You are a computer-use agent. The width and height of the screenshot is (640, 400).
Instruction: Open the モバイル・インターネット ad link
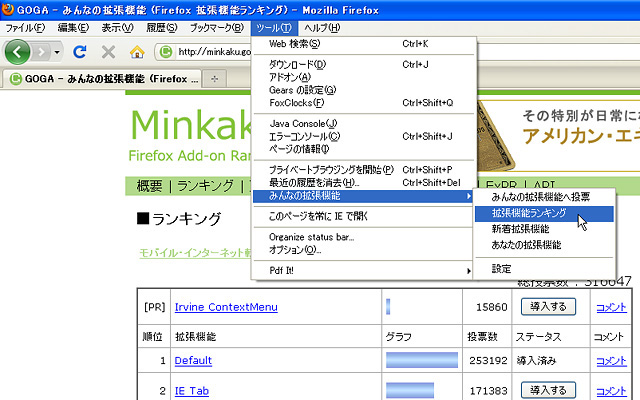195,253
